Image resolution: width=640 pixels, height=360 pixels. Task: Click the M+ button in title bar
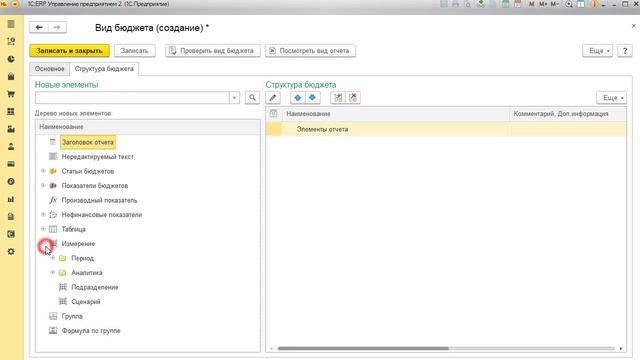(543, 4)
